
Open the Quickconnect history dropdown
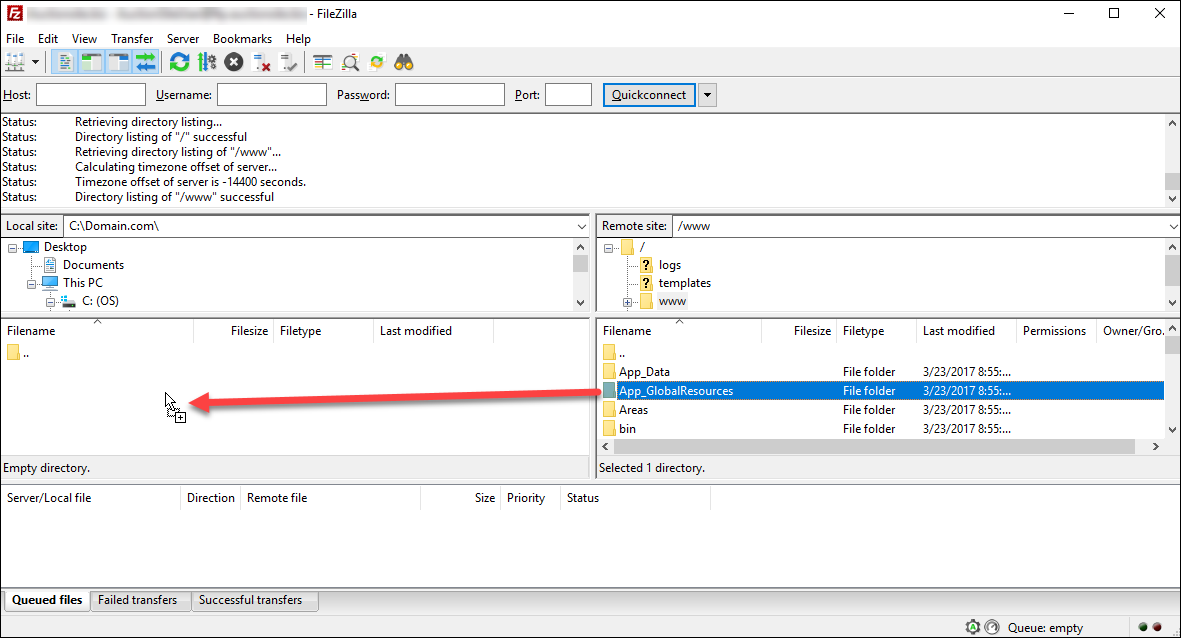point(707,95)
